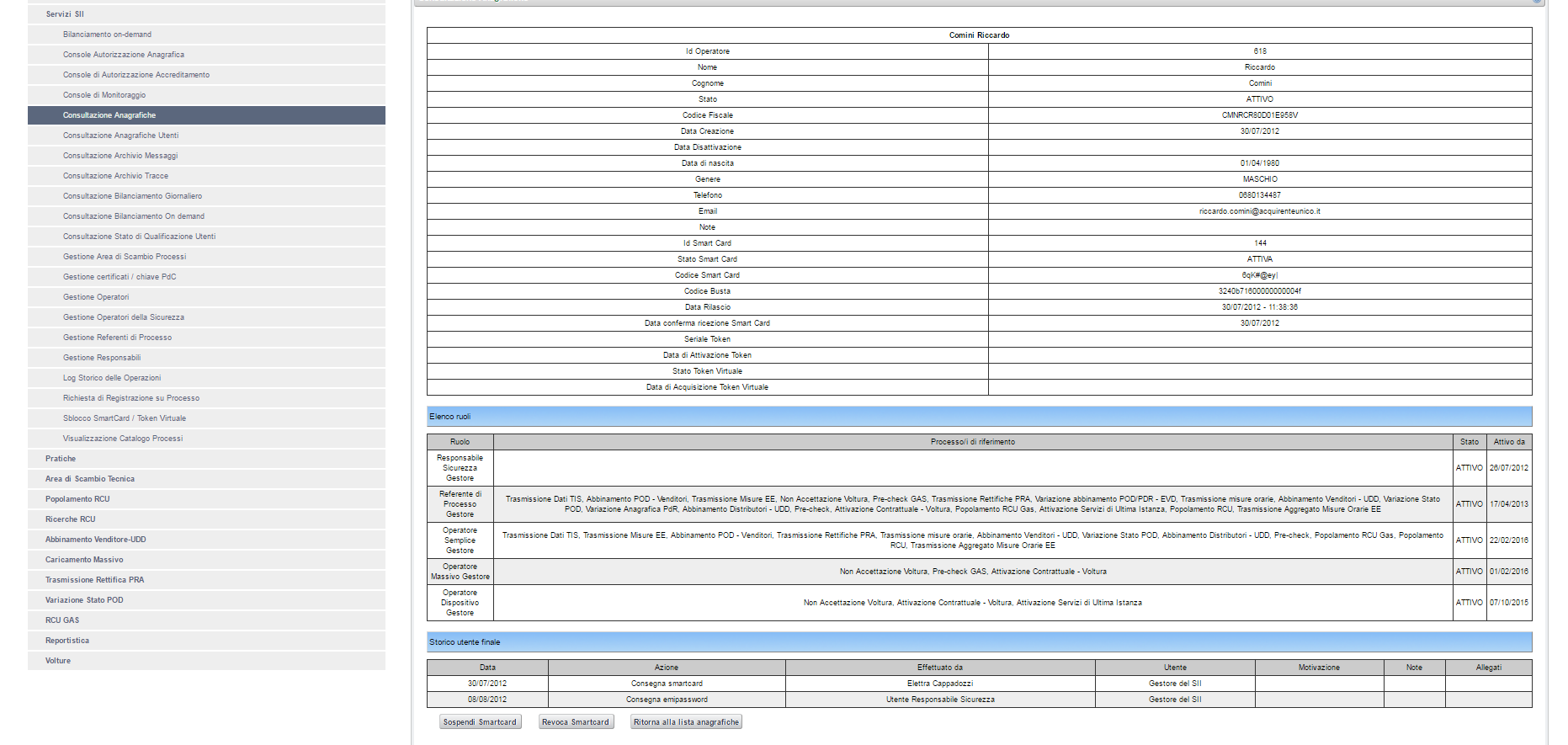Expand Abbinamento Venditore-UDD section

point(206,540)
